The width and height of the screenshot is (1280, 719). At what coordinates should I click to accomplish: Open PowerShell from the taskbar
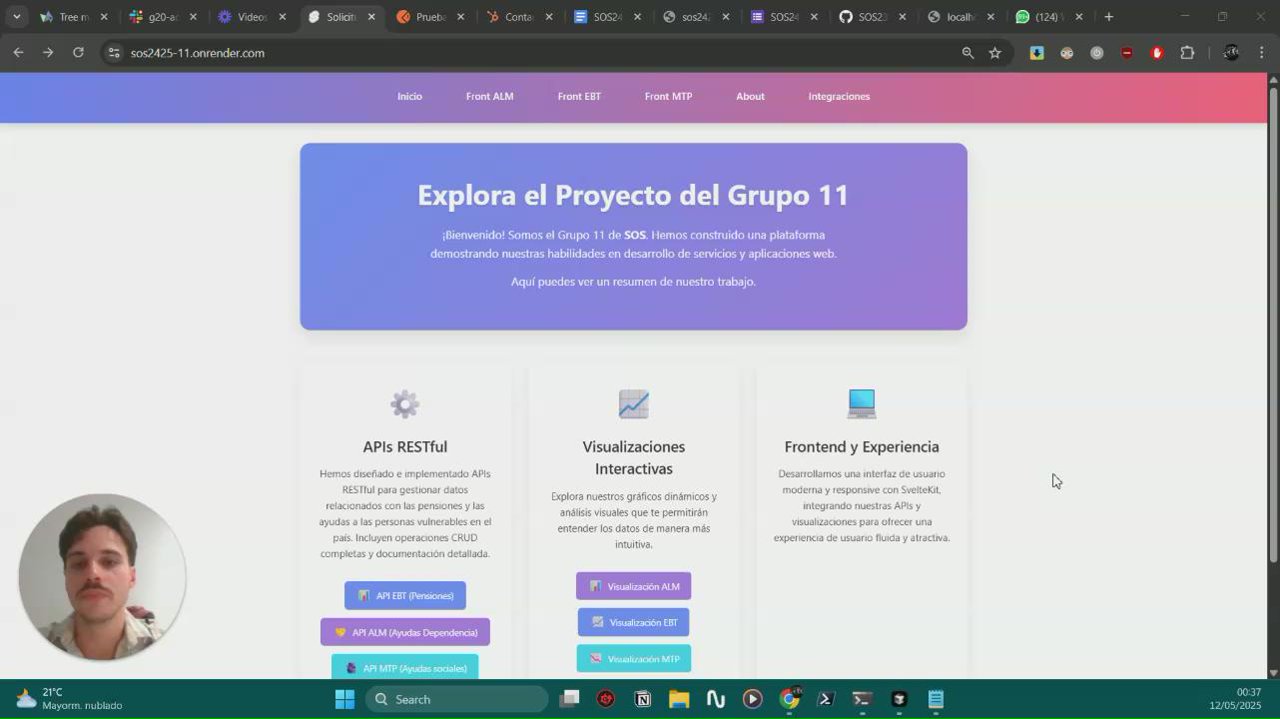pyautogui.click(x=826, y=699)
